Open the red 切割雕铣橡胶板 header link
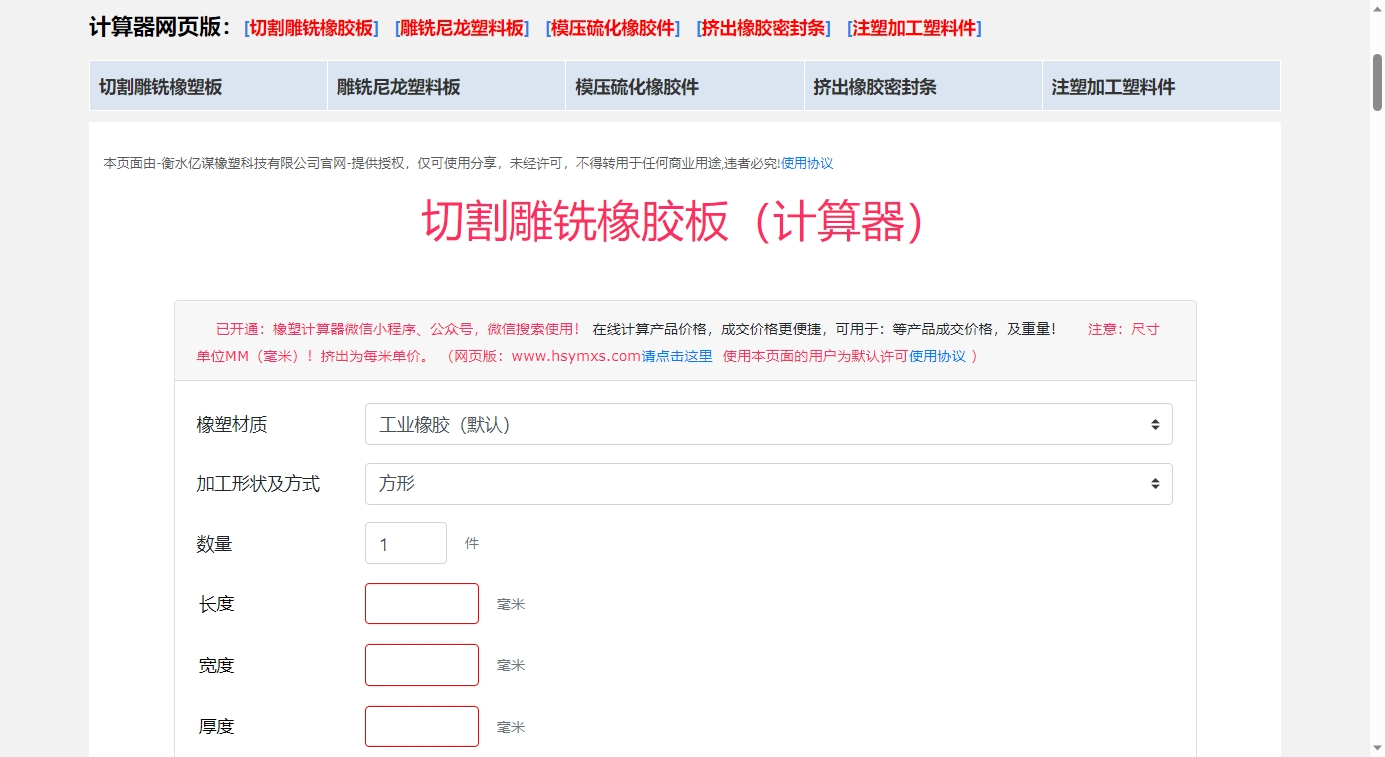This screenshot has height=757, width=1385. pos(311,28)
